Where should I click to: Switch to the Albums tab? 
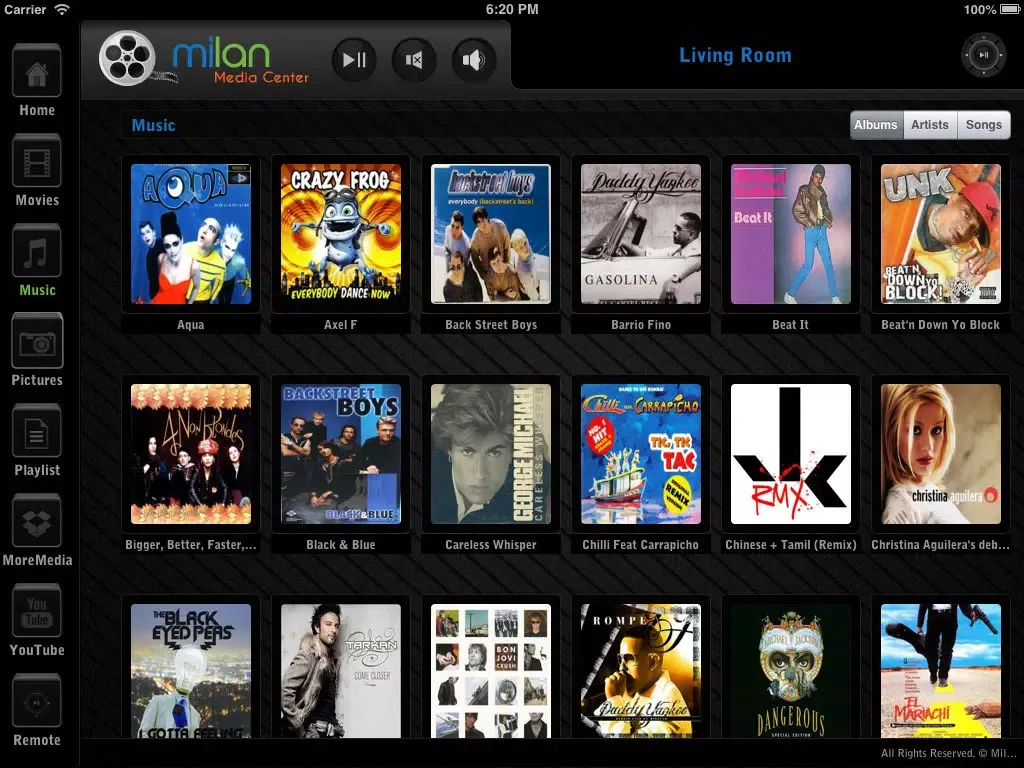pos(876,125)
